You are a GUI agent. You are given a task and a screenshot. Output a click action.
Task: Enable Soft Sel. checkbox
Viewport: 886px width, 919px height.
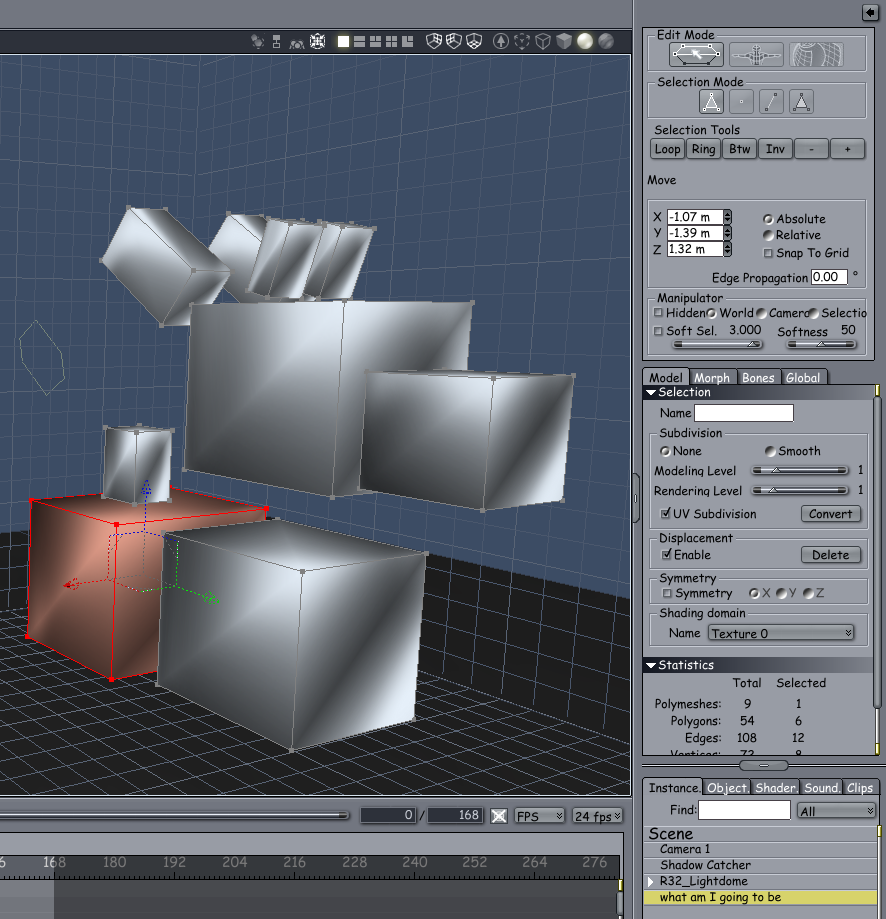pos(658,331)
